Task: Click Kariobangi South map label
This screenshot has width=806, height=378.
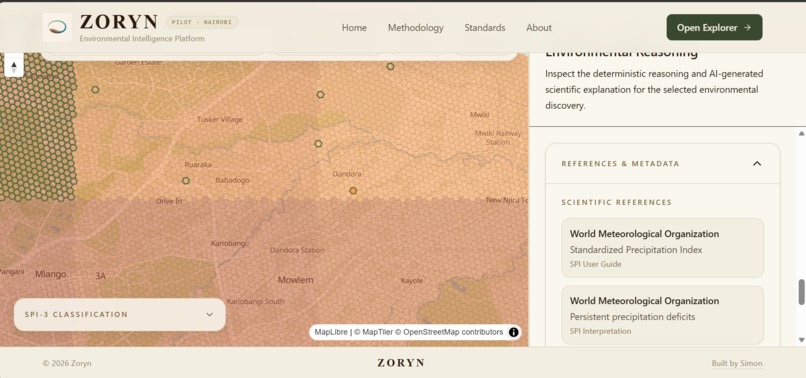Action: 255,301
